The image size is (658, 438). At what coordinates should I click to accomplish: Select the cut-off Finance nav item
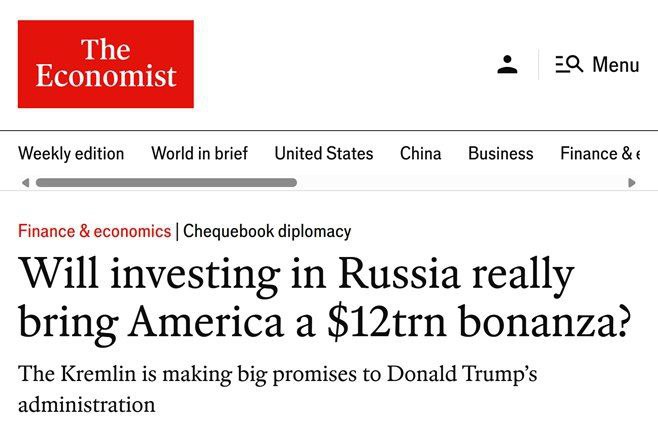click(x=599, y=153)
